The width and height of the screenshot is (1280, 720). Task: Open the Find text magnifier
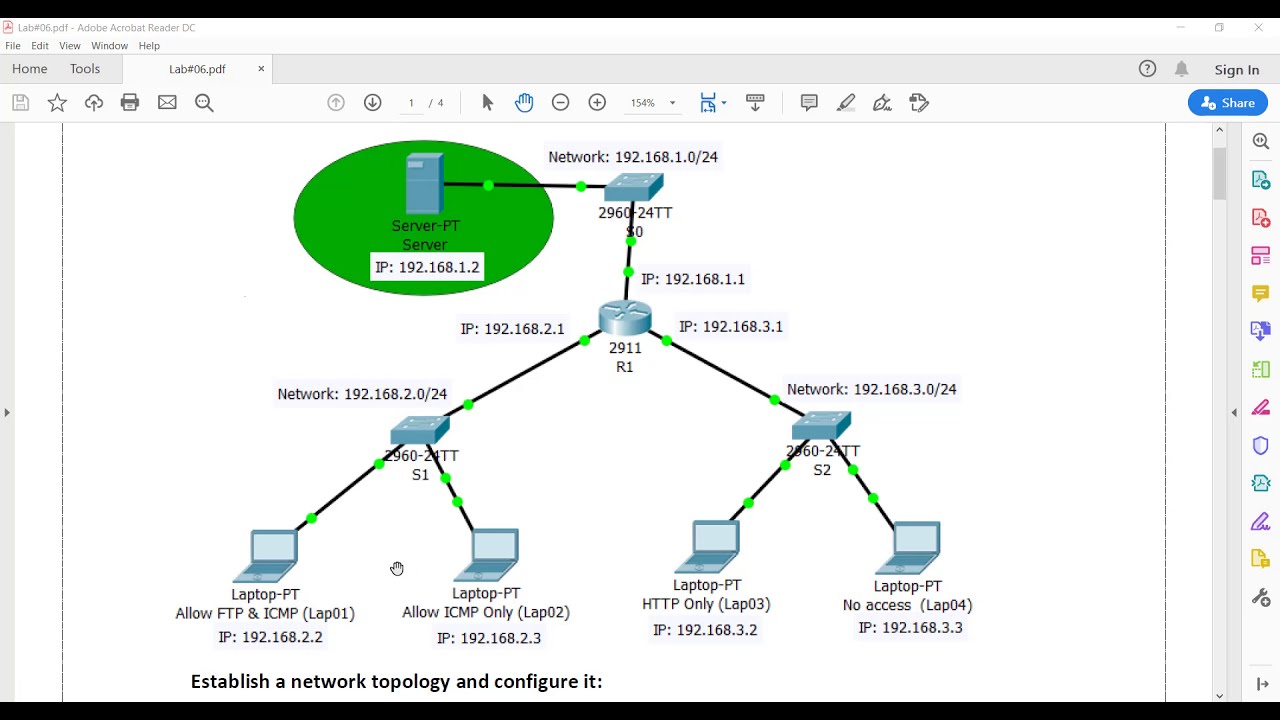pyautogui.click(x=204, y=102)
